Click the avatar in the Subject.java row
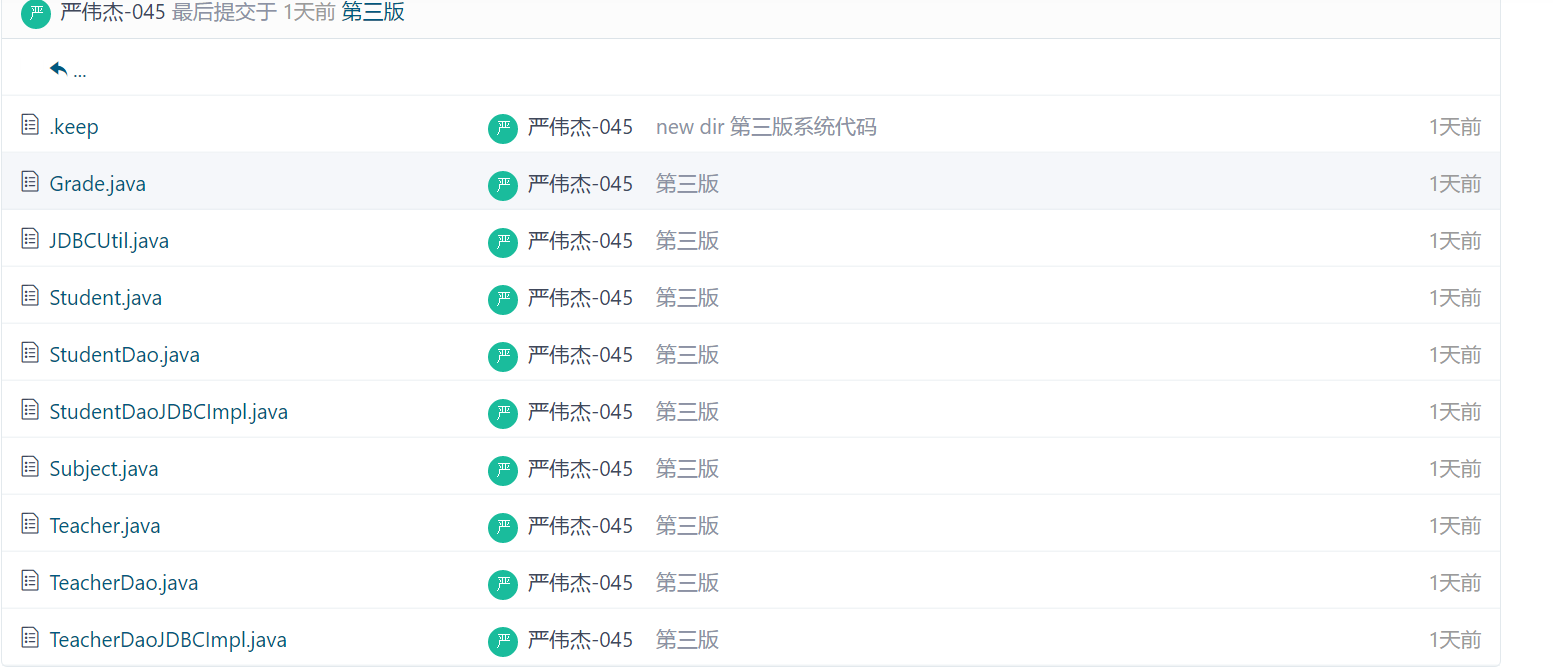Image resolution: width=1553 pixels, height=667 pixels. point(503,470)
